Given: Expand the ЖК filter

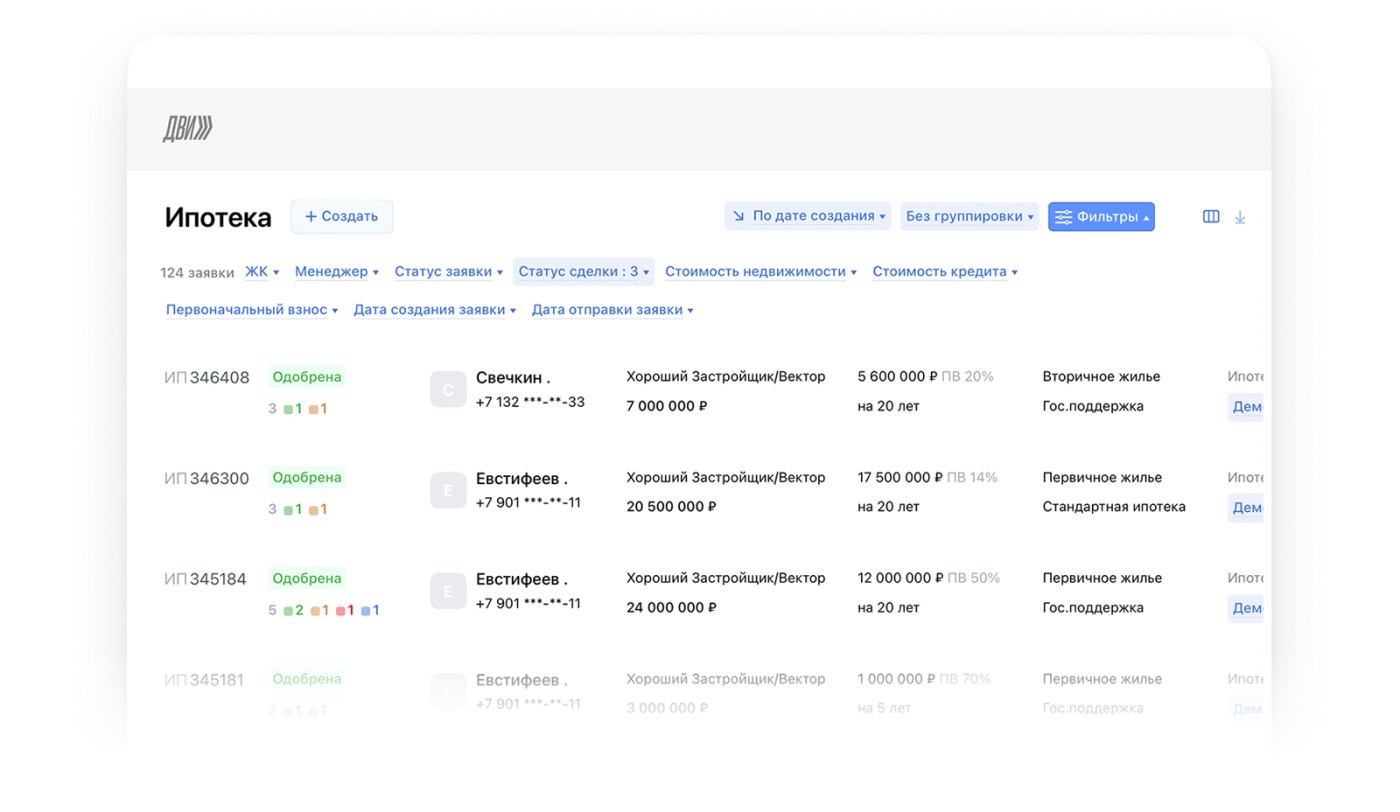Looking at the screenshot, I should click(262, 272).
